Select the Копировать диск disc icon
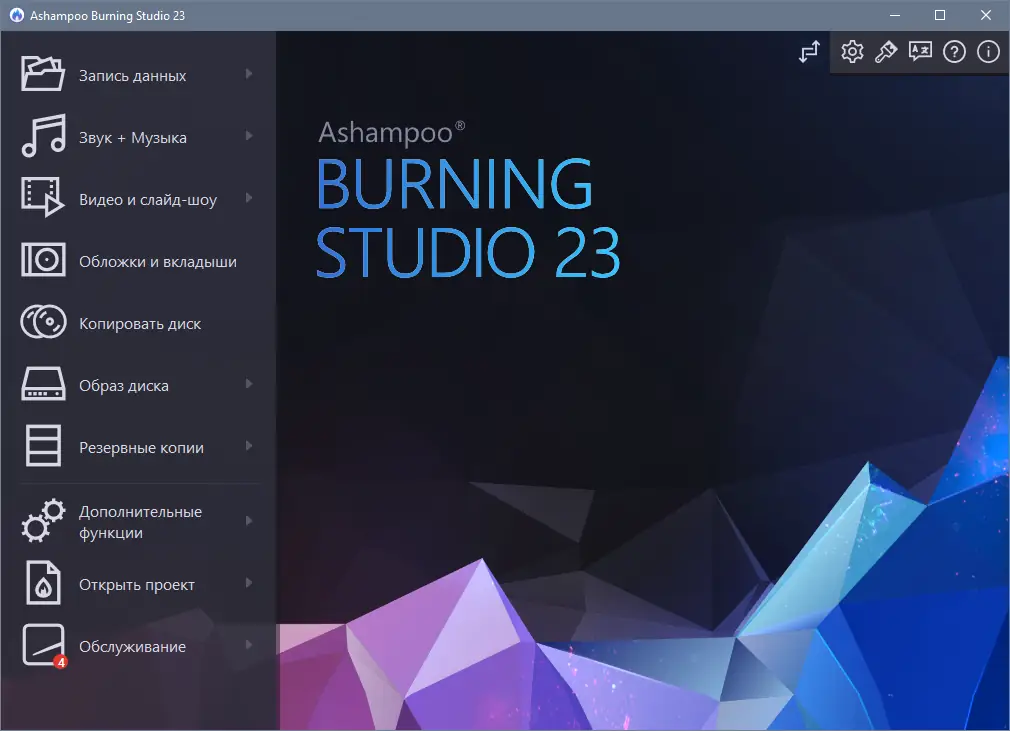Image resolution: width=1010 pixels, height=731 pixels. pyautogui.click(x=42, y=322)
